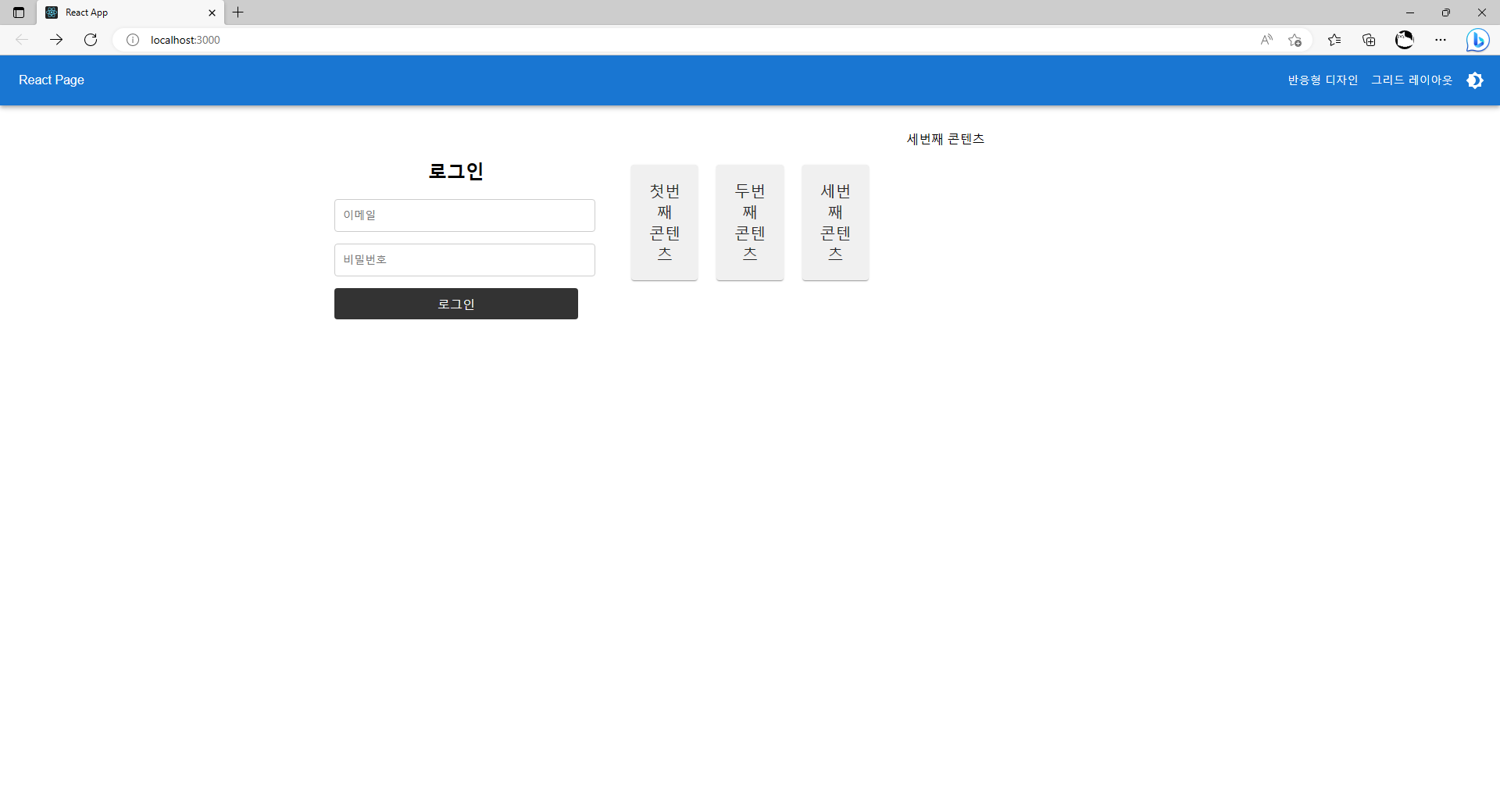Image resolution: width=1500 pixels, height=812 pixels.
Task: Open the browser settings and more menu
Action: click(x=1441, y=40)
